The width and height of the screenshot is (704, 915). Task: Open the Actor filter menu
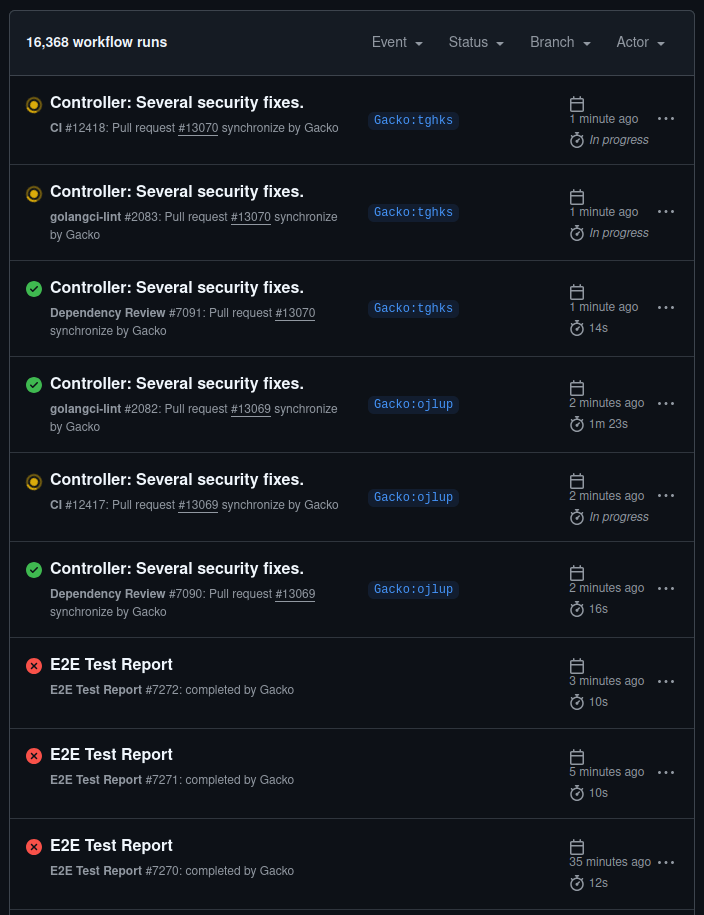640,42
